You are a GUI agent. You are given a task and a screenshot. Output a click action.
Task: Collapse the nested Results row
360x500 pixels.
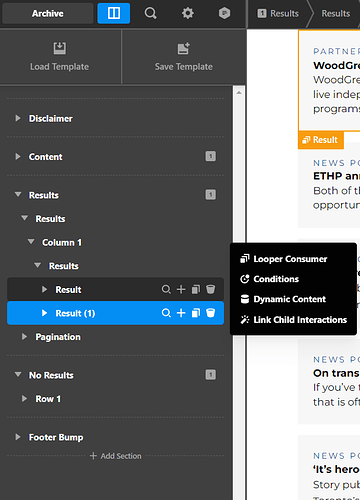point(25,218)
